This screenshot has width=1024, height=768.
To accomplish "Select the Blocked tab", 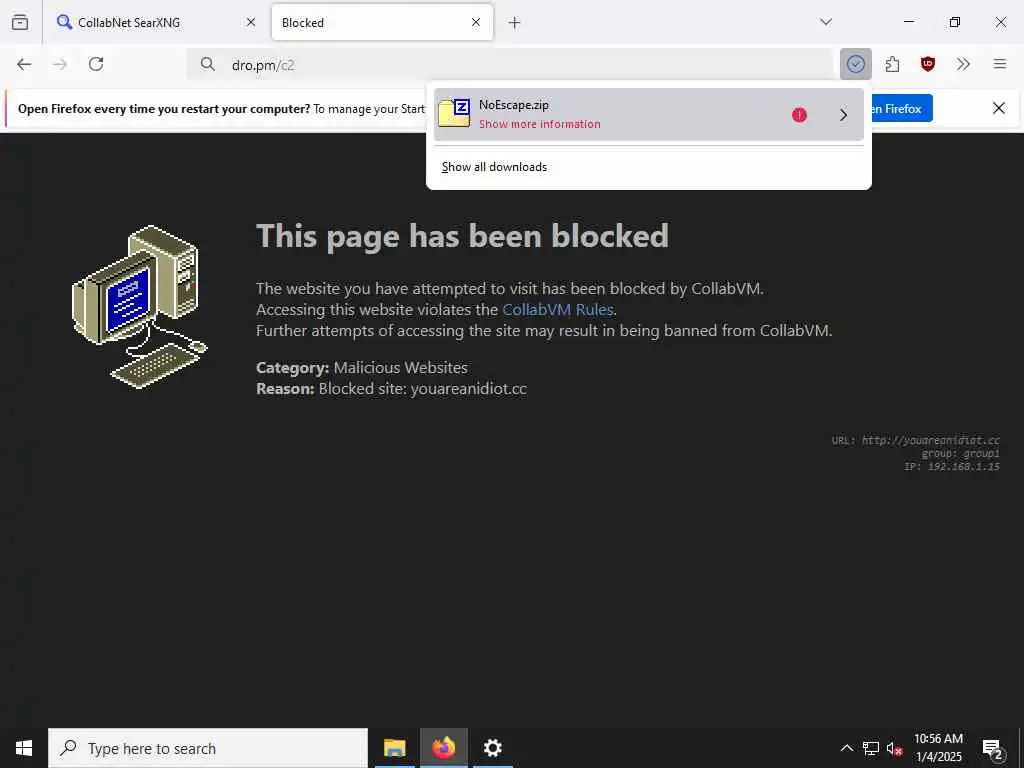I will tap(382, 22).
